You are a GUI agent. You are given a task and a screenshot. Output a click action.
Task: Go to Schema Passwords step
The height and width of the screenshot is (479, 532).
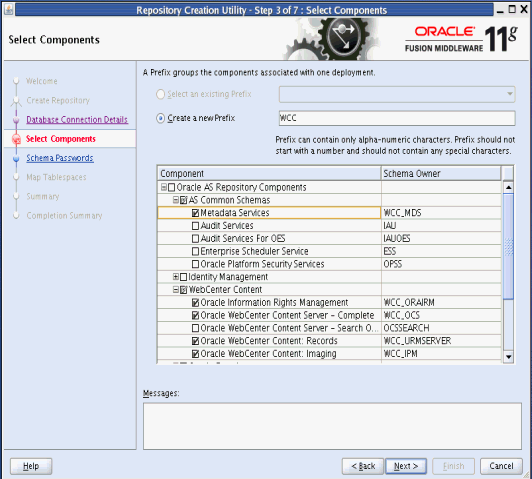[60, 158]
